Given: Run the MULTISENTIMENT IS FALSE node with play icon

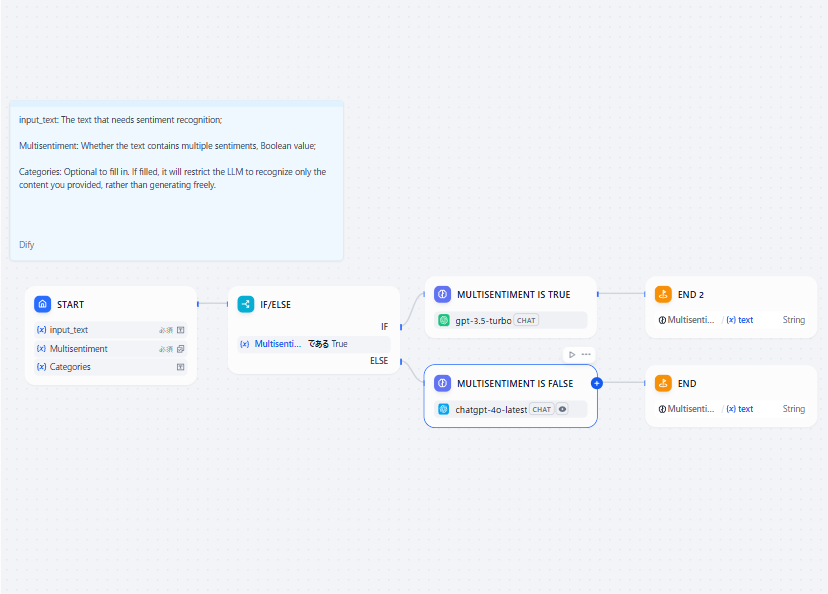Looking at the screenshot, I should coord(572,354).
